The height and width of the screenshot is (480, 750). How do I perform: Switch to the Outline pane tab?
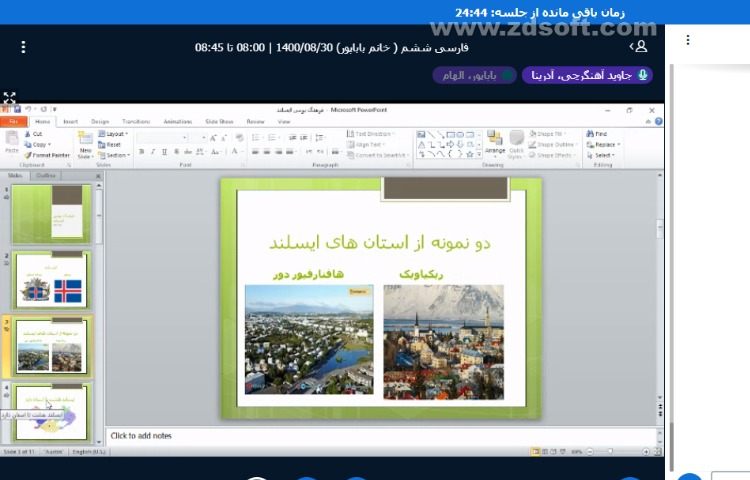point(45,175)
